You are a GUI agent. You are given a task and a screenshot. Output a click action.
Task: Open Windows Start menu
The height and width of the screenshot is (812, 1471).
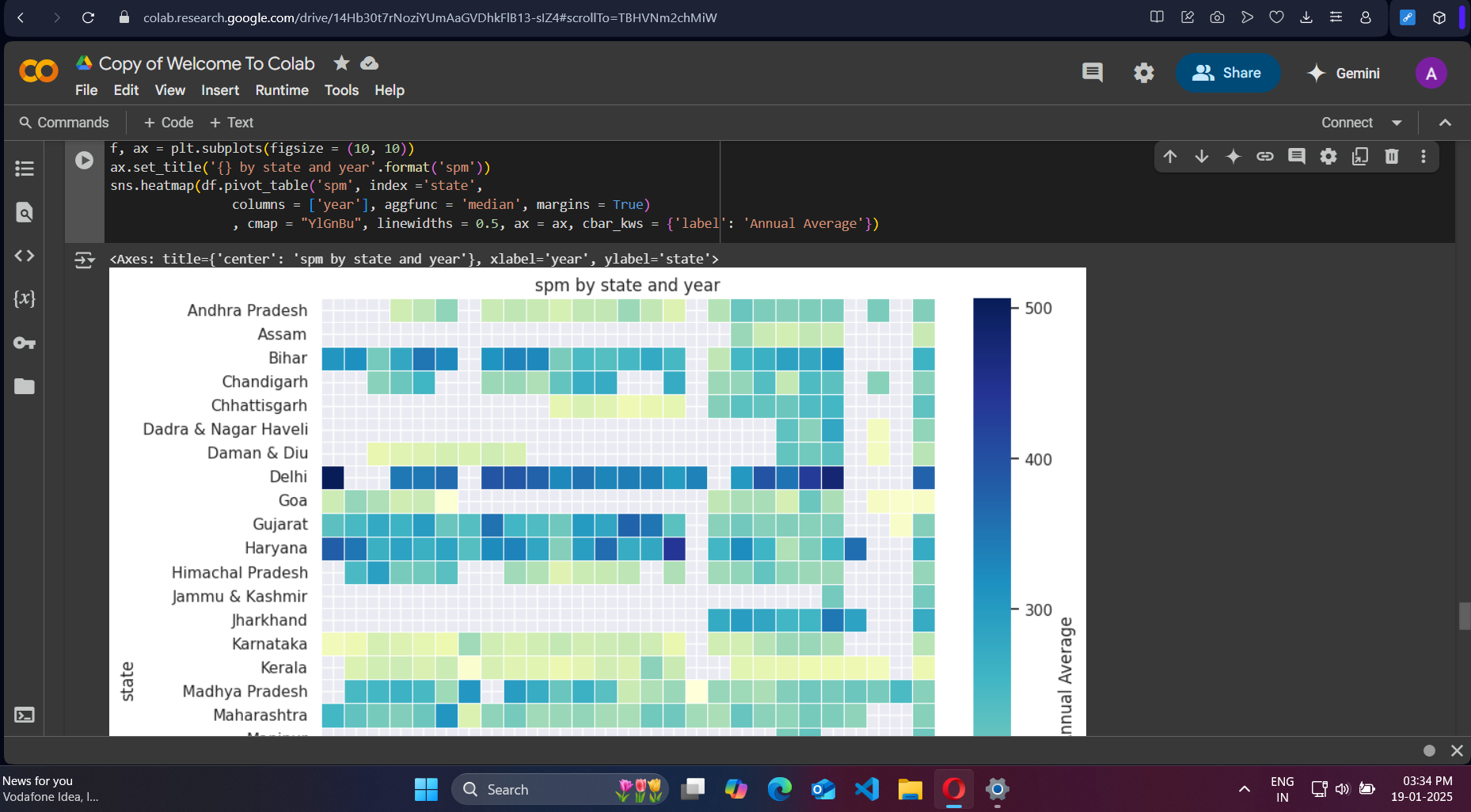coord(426,789)
